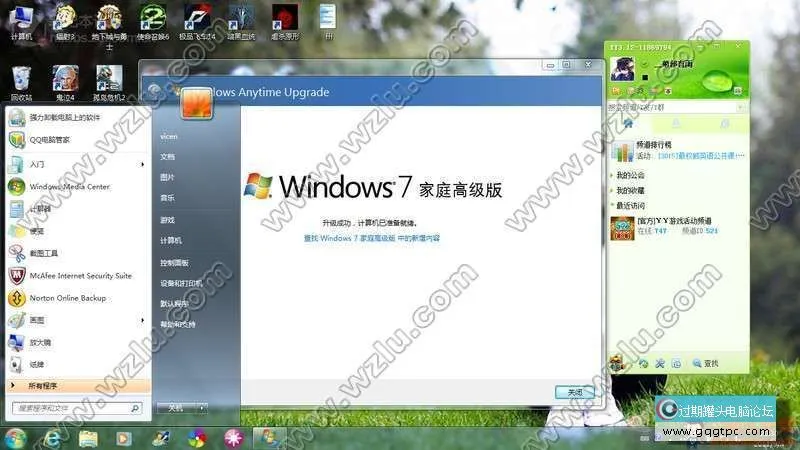Viewport: 800px width, 450px height.
Task: Expand the 画图 jump list arrow
Action: 142,320
